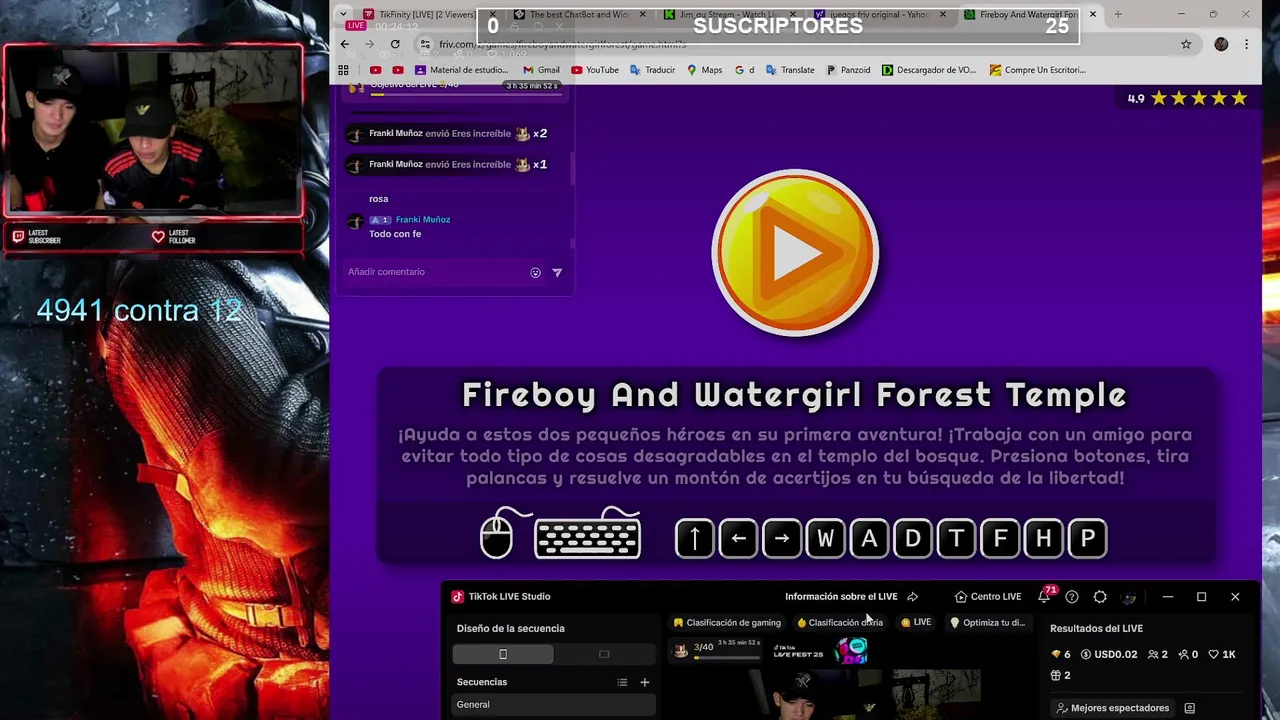
Task: Click the 4.9 star rating
Action: [x=1187, y=98]
